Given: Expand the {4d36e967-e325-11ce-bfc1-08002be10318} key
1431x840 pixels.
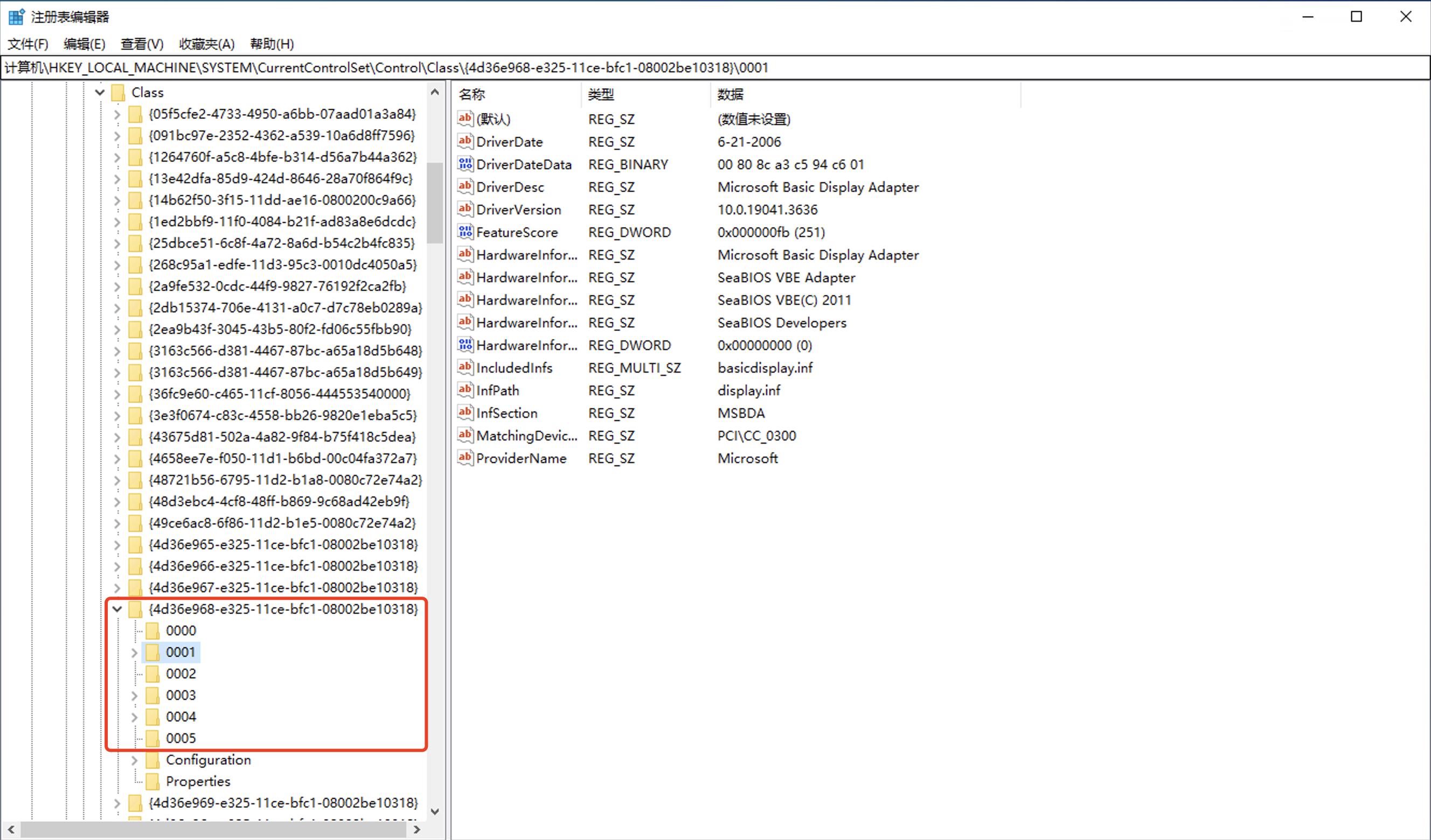Looking at the screenshot, I should [117, 588].
